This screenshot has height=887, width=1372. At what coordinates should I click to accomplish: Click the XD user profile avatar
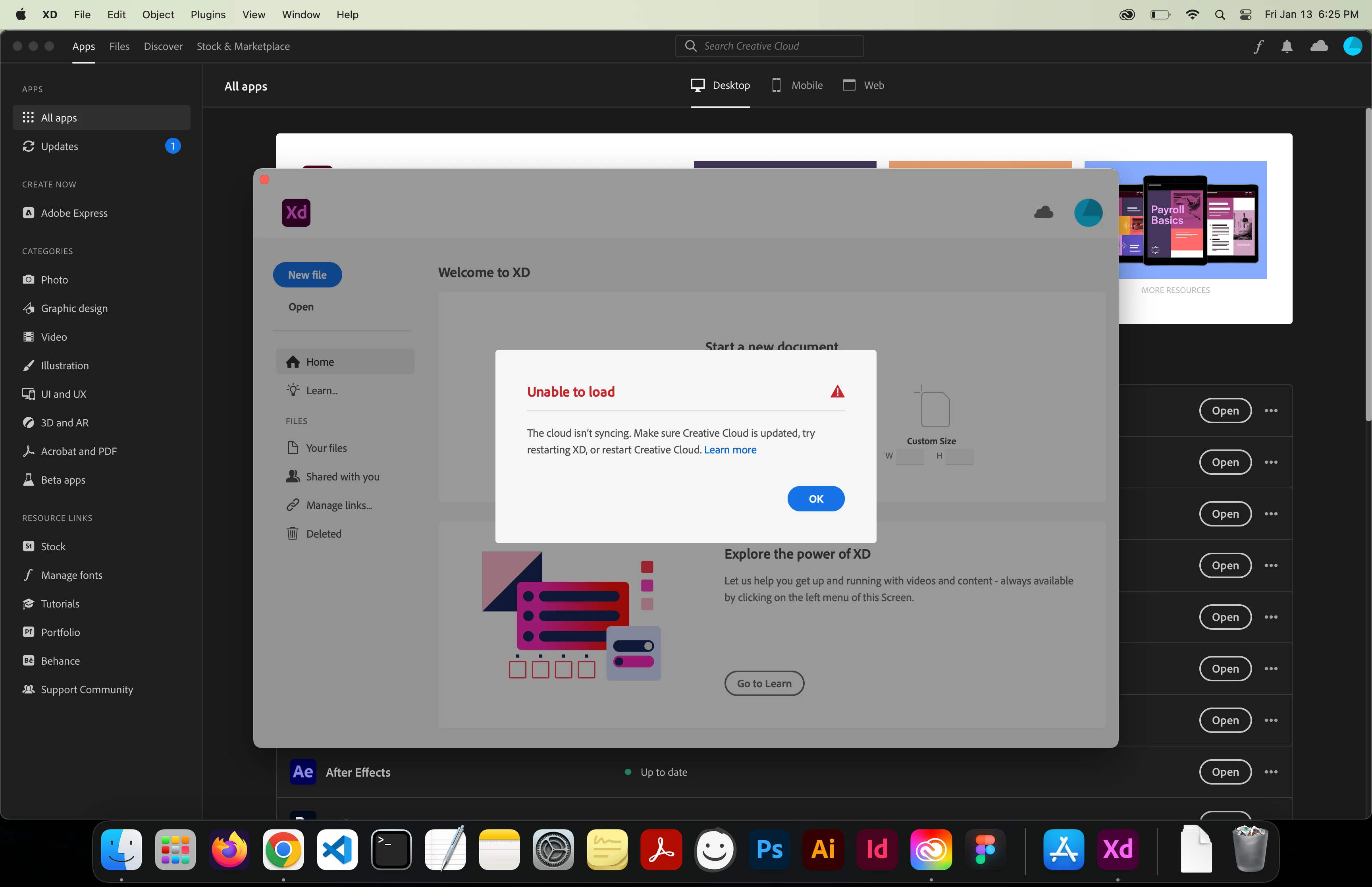(1088, 212)
